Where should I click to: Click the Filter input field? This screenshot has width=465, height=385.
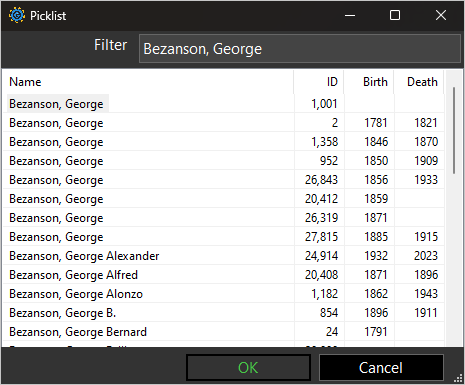[300, 49]
